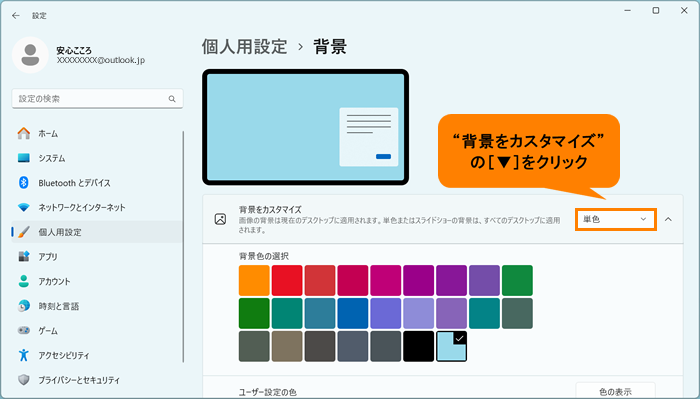Click the privacy shield icon
The width and height of the screenshot is (700, 399).
pyautogui.click(x=24, y=380)
